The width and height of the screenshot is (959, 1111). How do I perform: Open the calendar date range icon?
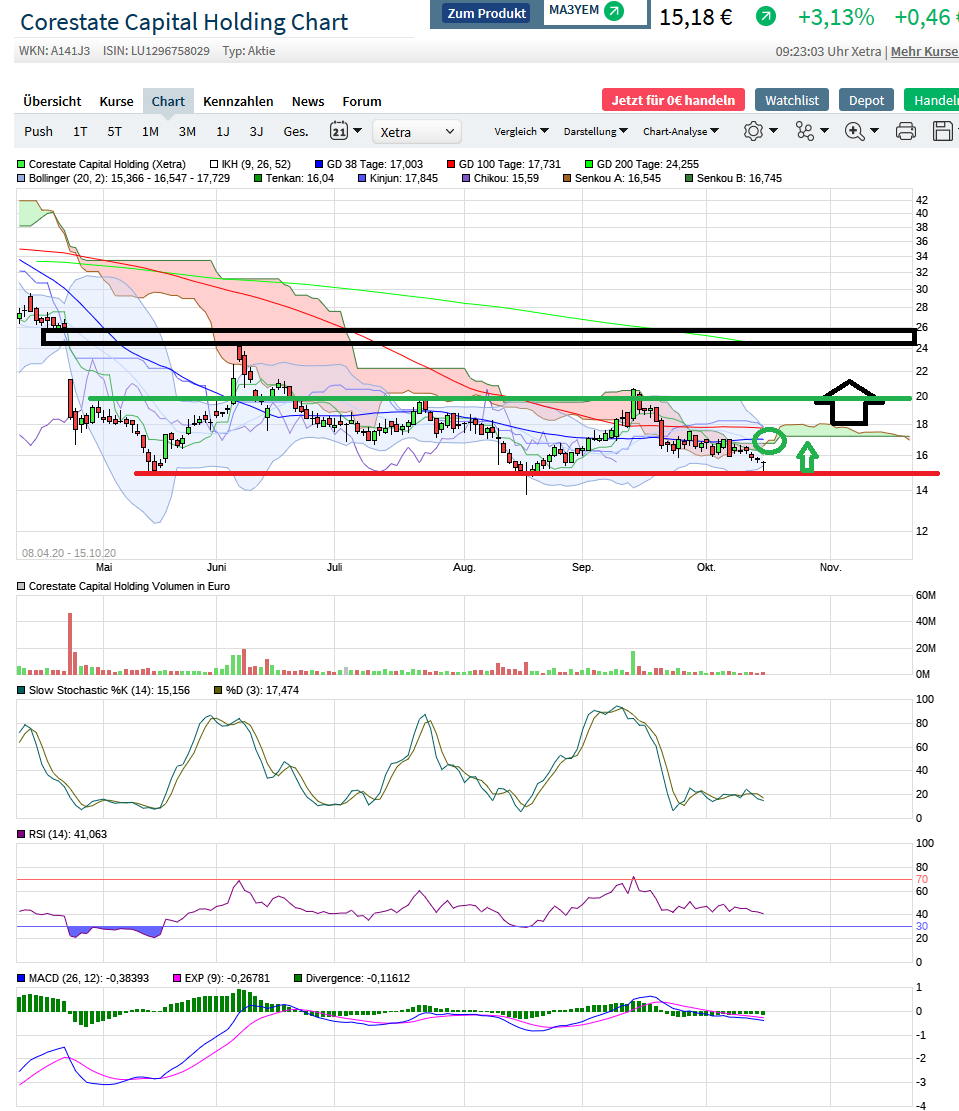339,131
